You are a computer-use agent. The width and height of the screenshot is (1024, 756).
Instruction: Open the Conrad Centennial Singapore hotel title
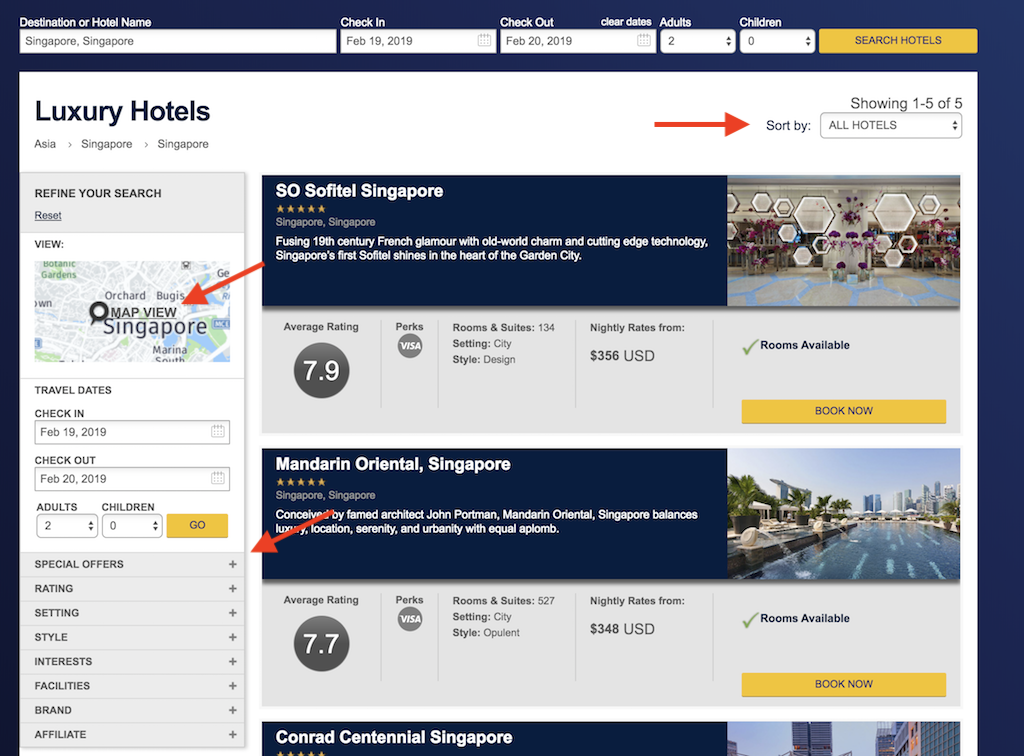click(x=394, y=737)
